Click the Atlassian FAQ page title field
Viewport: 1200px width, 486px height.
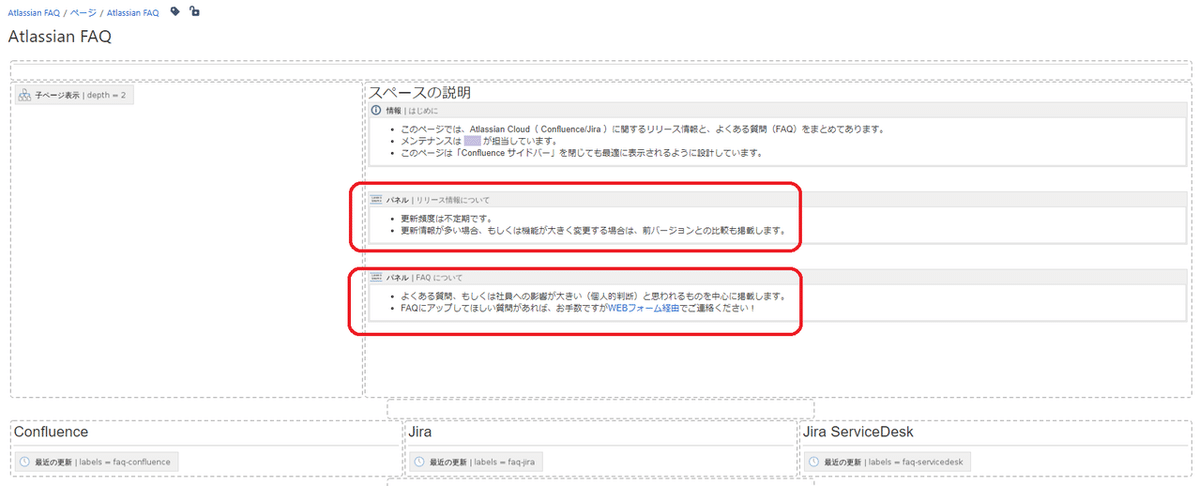coord(60,37)
